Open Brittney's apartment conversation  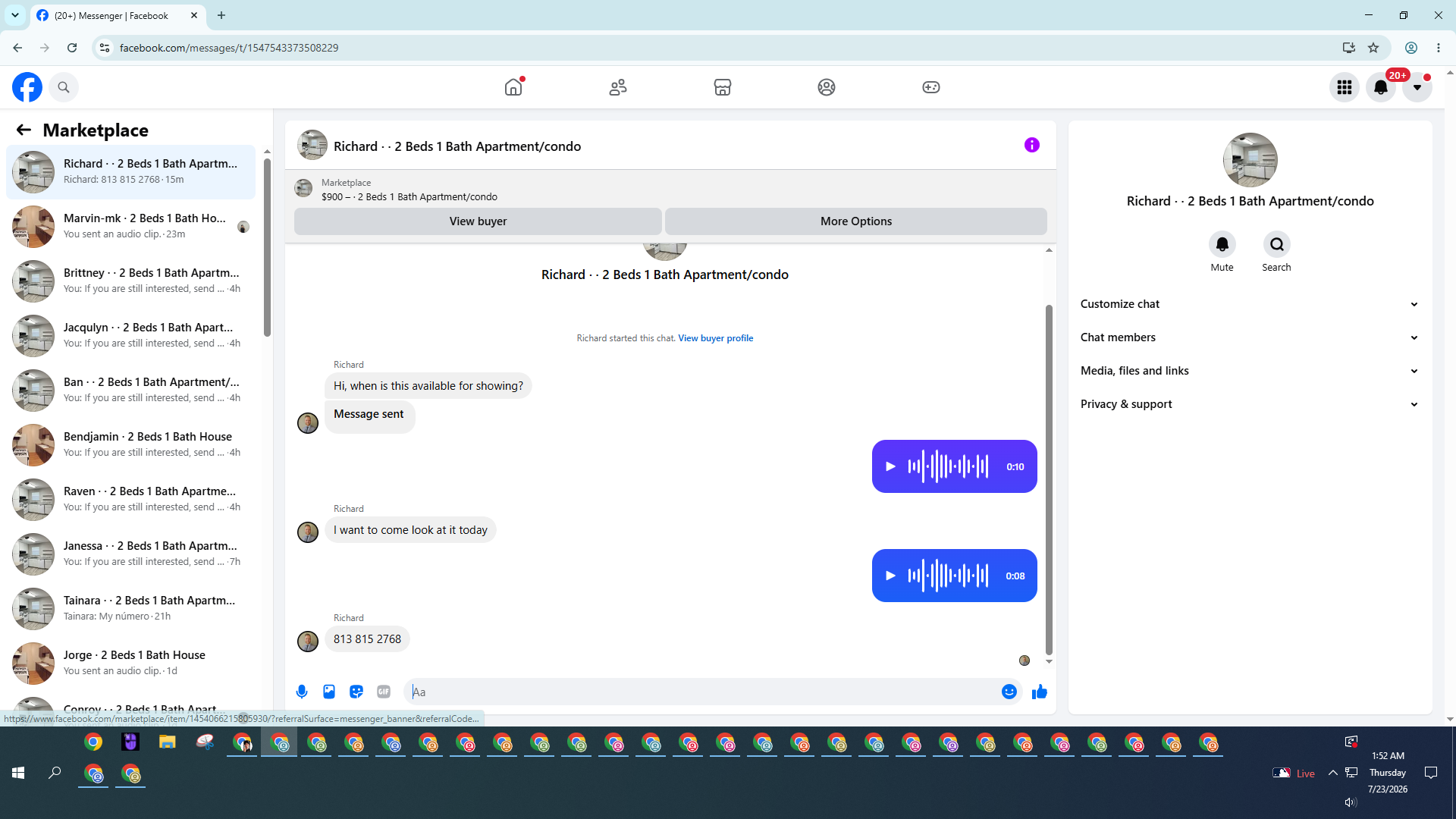click(x=130, y=281)
